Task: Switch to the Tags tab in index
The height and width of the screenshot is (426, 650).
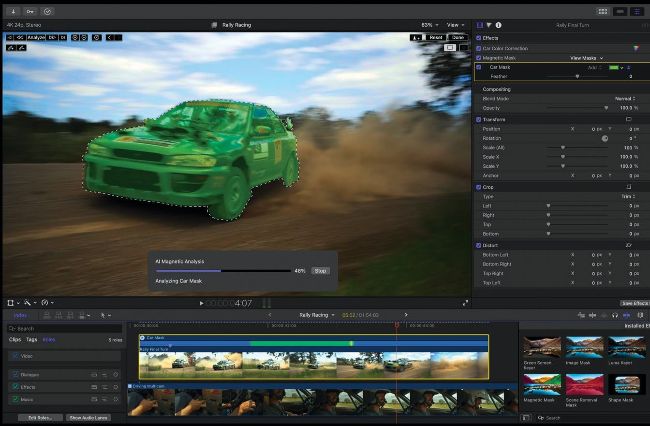Action: pos(32,339)
